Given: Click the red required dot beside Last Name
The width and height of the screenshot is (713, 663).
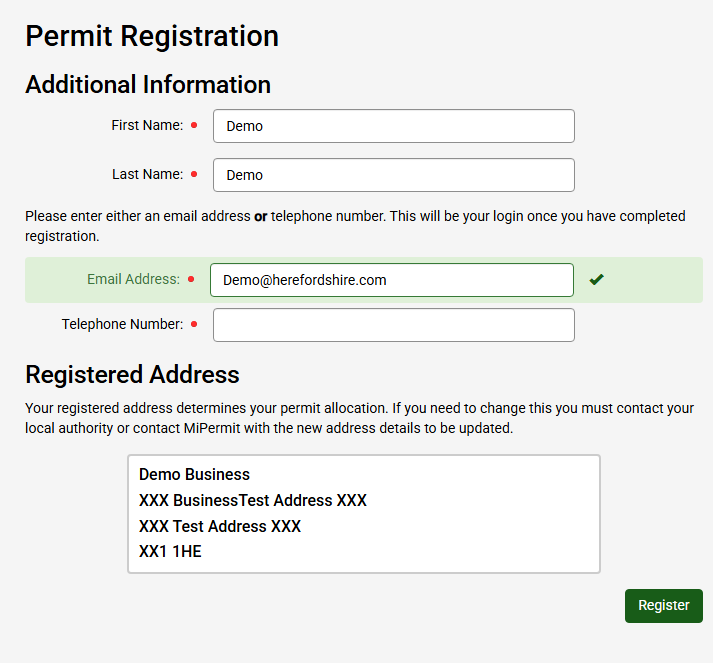Looking at the screenshot, I should (194, 175).
